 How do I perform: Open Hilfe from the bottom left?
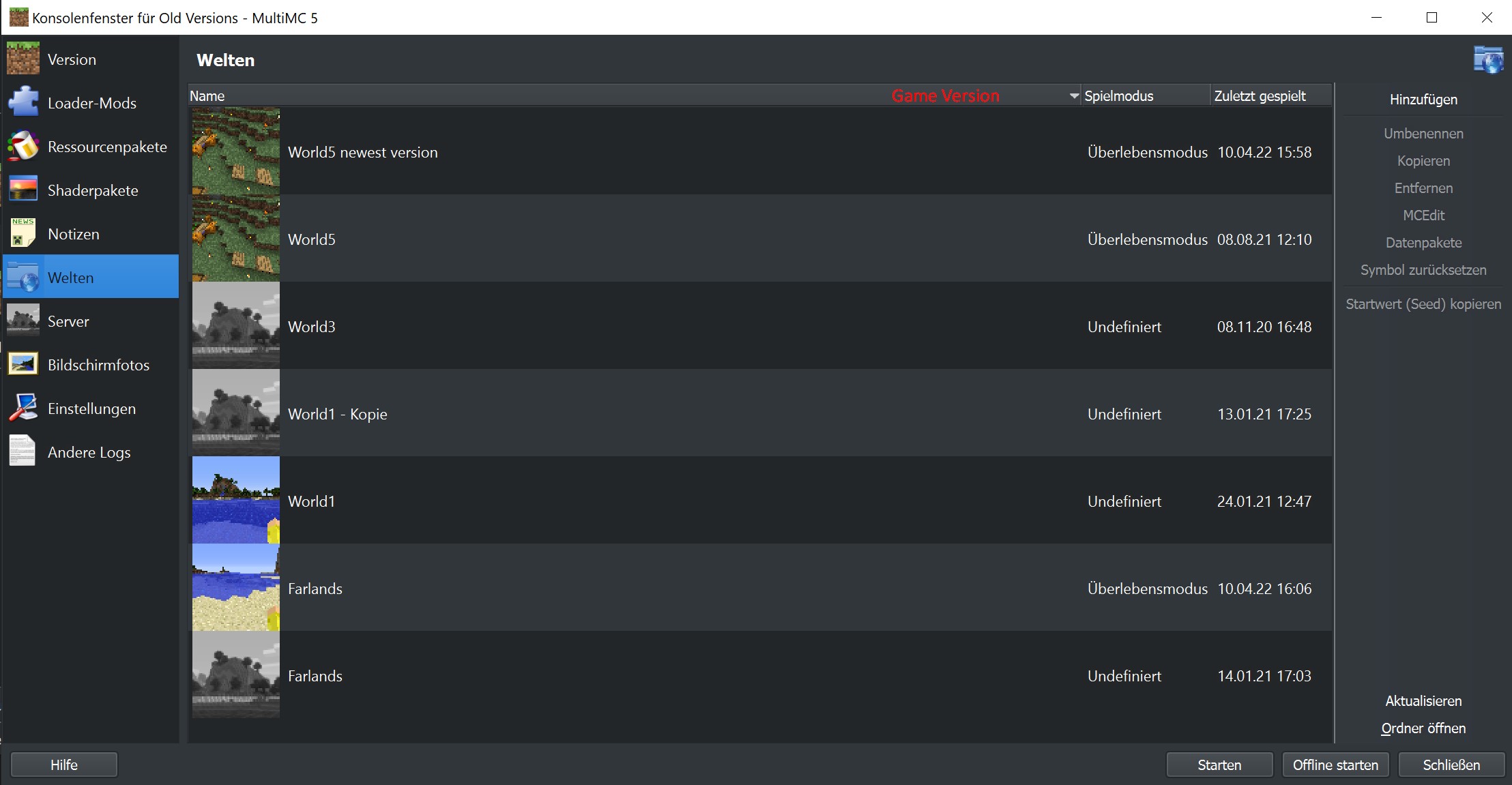pos(63,765)
